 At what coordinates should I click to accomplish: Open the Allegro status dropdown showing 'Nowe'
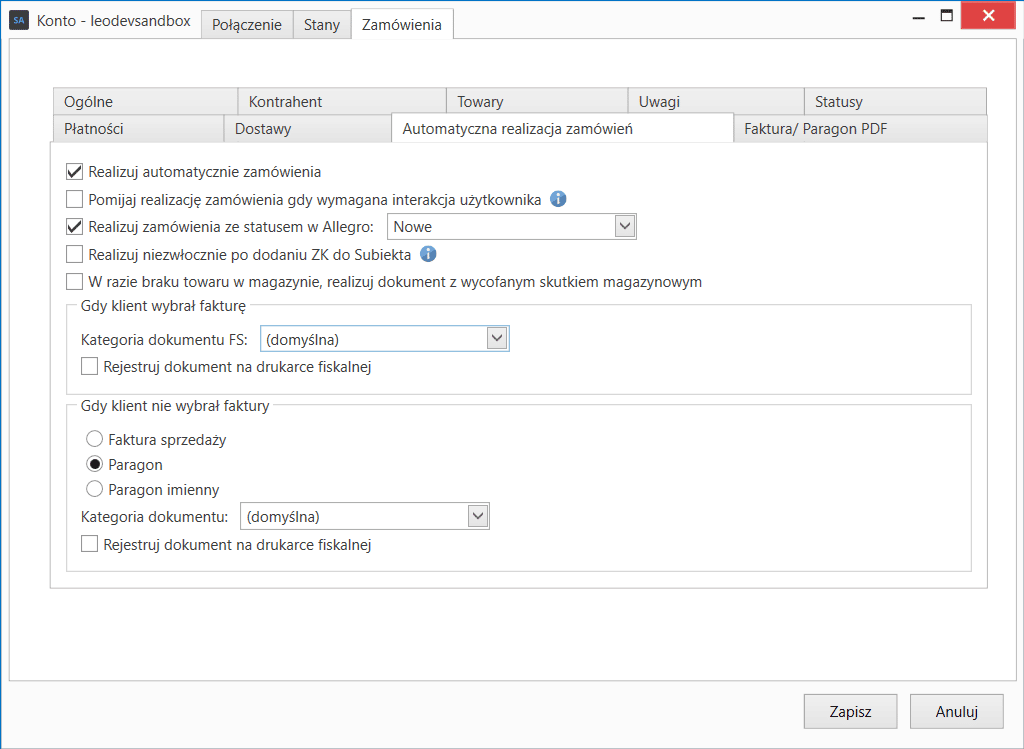512,227
